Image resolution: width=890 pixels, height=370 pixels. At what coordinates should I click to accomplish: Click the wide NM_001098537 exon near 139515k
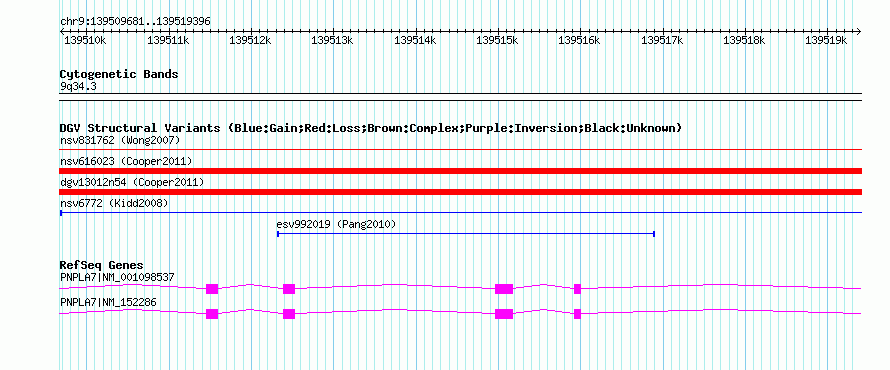504,288
